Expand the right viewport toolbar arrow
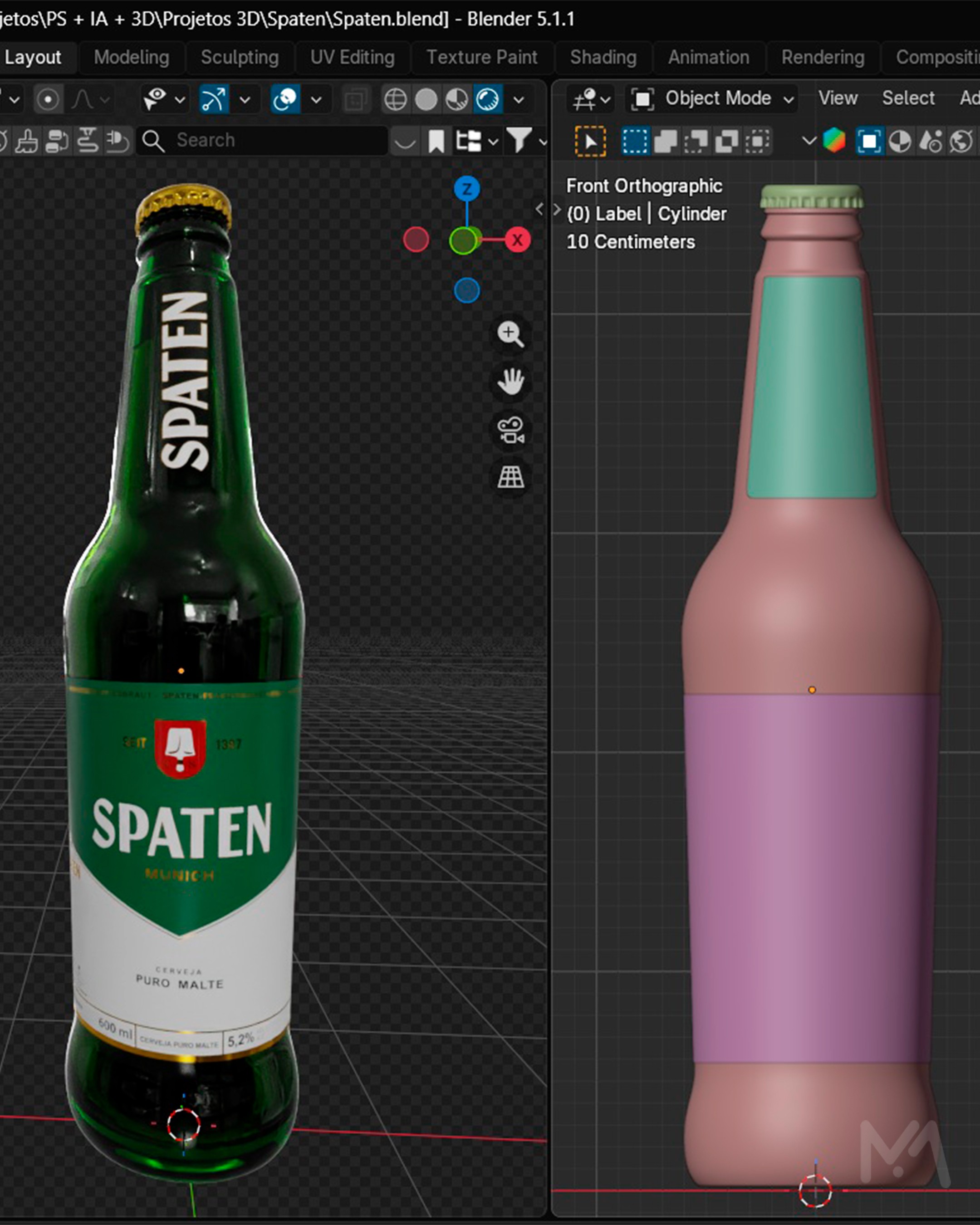 pos(557,210)
